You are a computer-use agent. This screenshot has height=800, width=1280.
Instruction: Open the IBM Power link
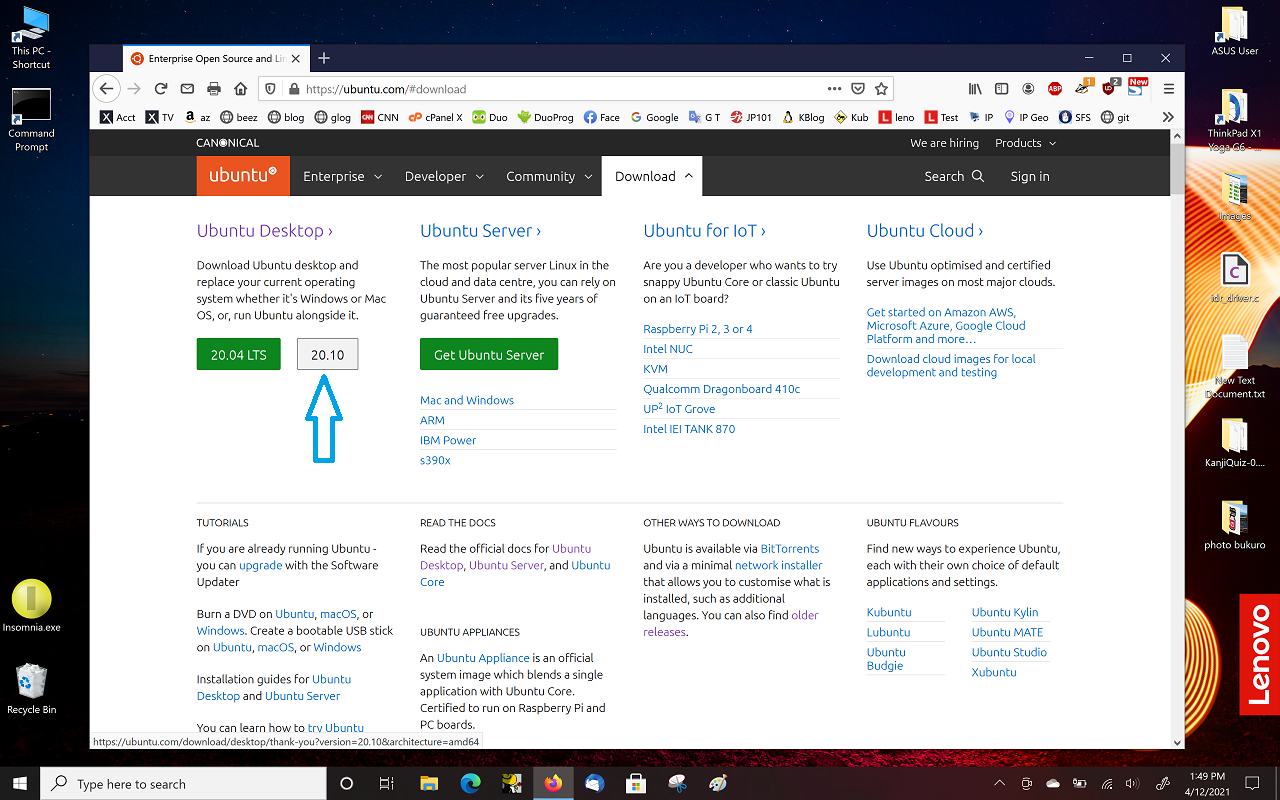point(448,440)
